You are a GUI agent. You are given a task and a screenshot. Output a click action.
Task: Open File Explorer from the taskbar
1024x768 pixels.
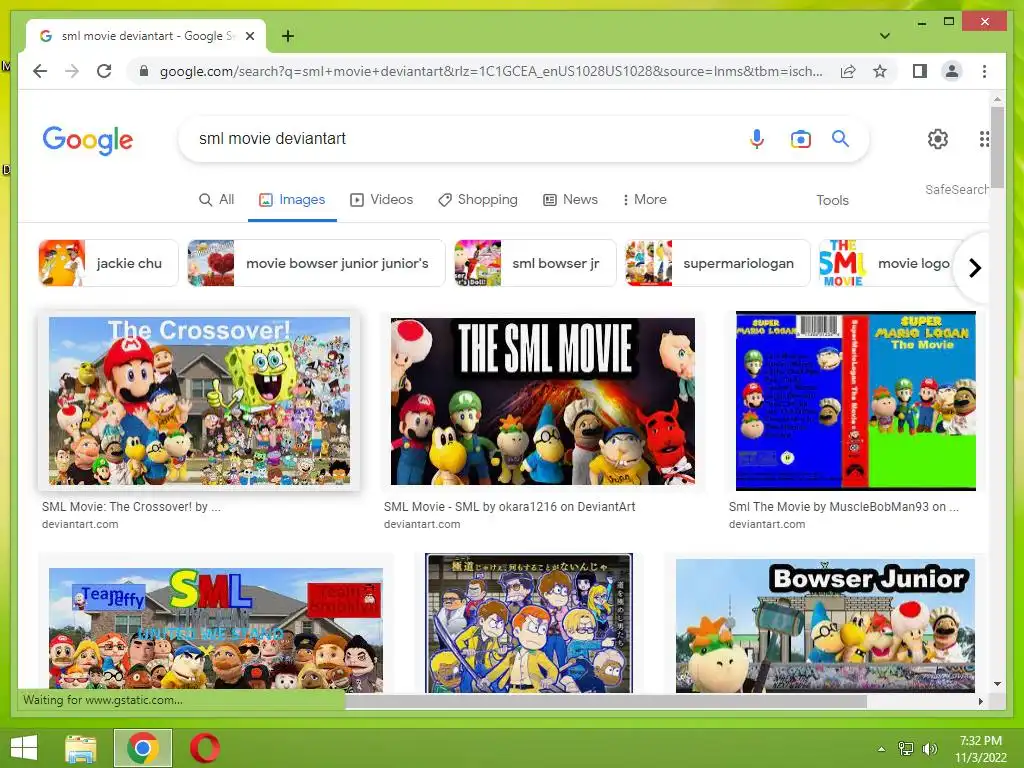point(81,748)
